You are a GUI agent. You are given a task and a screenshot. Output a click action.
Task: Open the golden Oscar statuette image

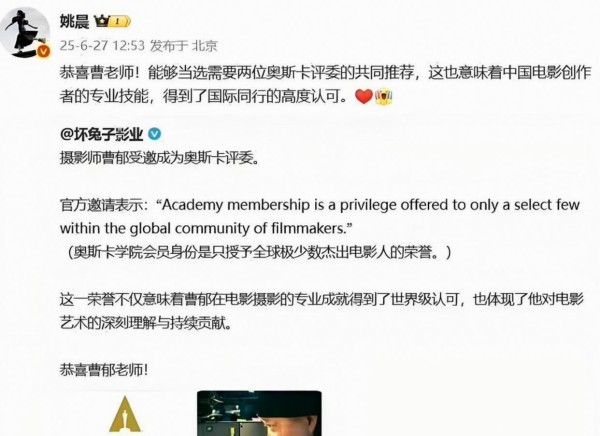pyautogui.click(x=125, y=415)
